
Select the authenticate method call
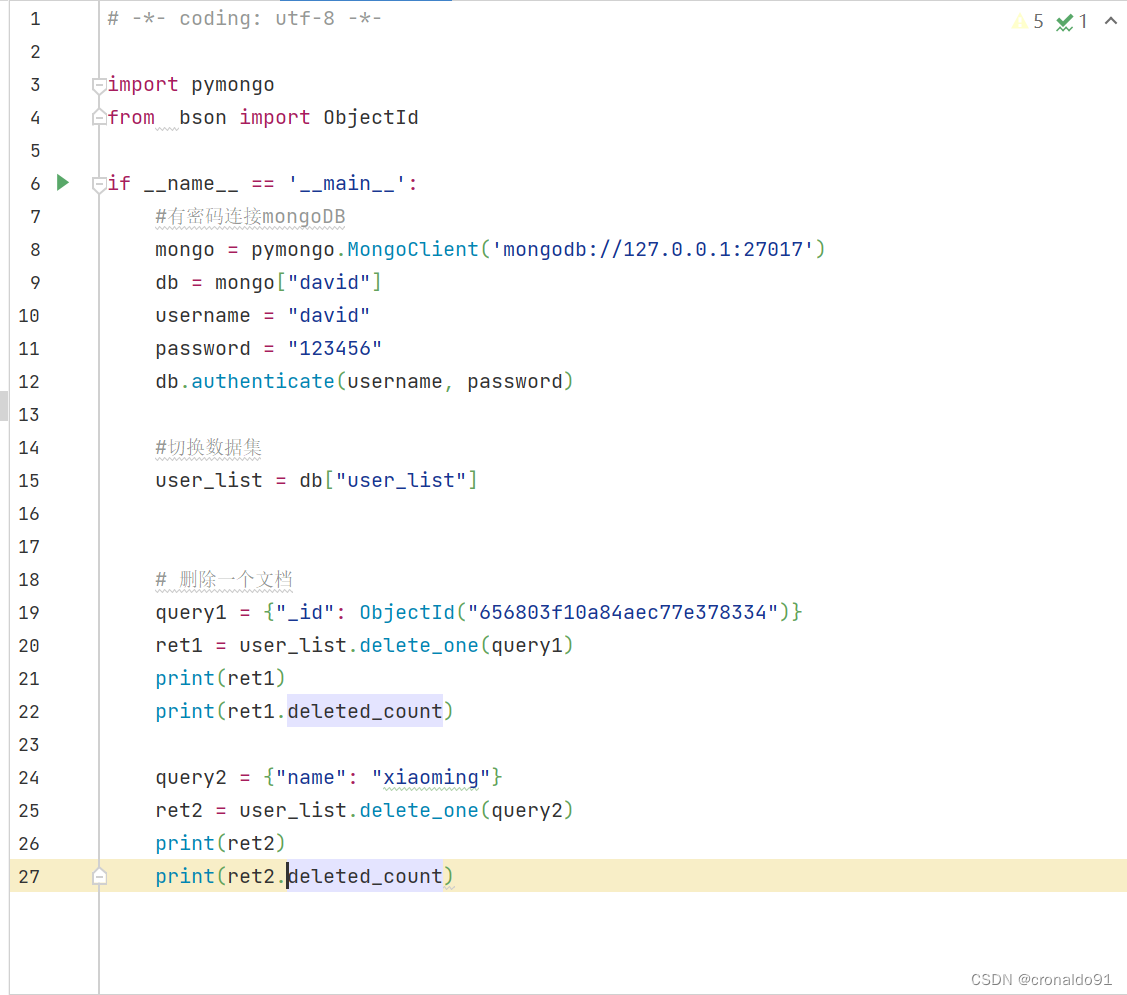point(263,382)
